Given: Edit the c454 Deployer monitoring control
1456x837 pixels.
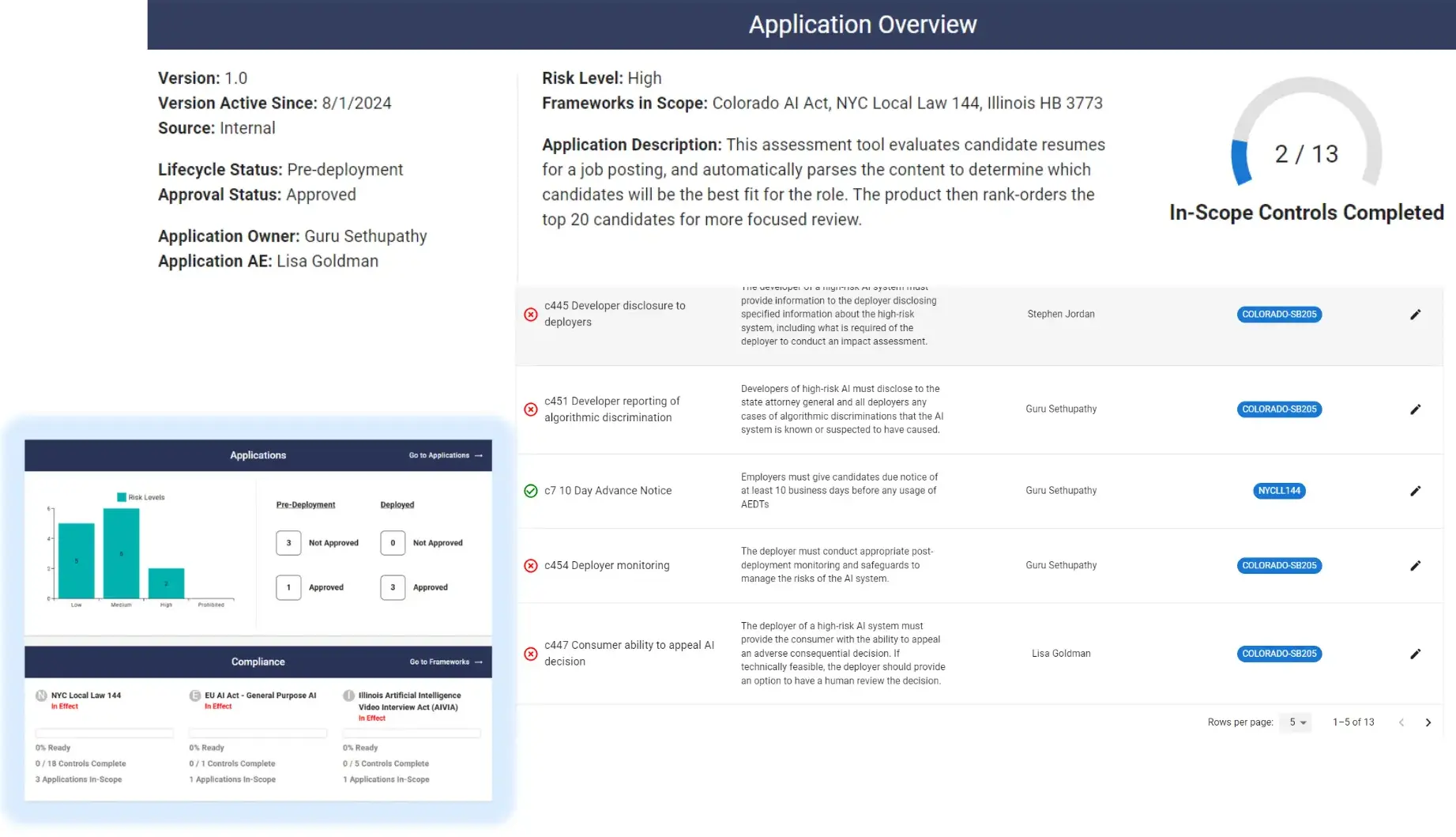Looking at the screenshot, I should (x=1415, y=565).
